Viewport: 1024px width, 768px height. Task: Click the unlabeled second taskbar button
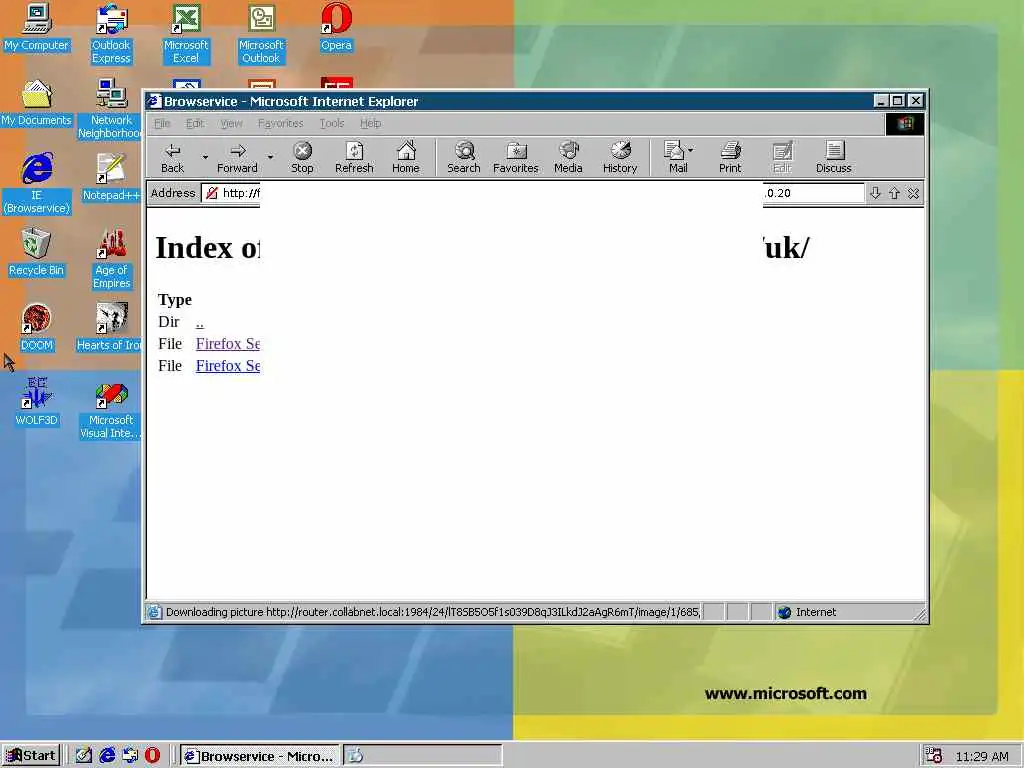423,756
